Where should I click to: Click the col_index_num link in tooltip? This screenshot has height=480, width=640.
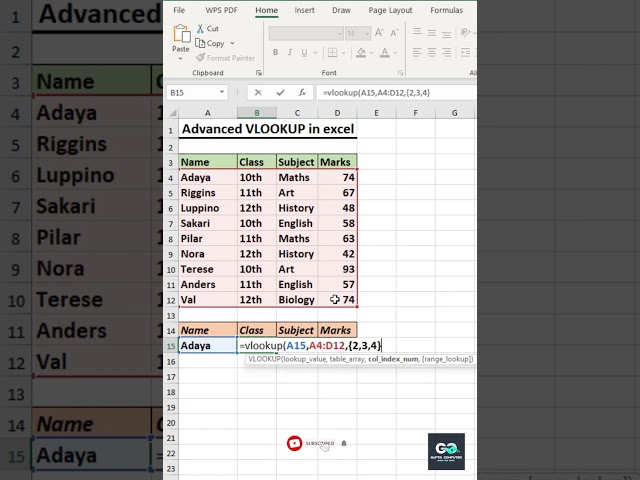pyautogui.click(x=393, y=359)
